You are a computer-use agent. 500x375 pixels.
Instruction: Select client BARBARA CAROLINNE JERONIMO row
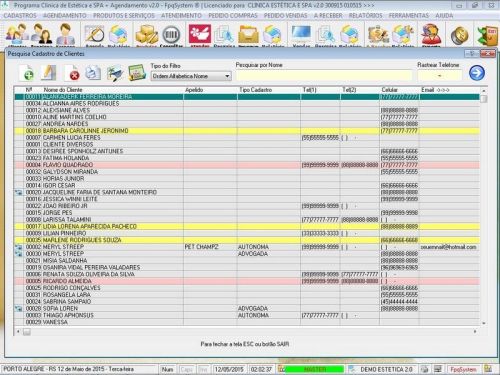(x=247, y=131)
